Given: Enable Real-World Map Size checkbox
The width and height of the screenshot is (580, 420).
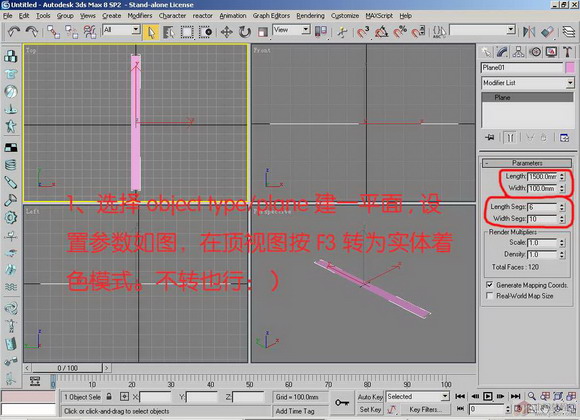Looking at the screenshot, I should point(489,296).
